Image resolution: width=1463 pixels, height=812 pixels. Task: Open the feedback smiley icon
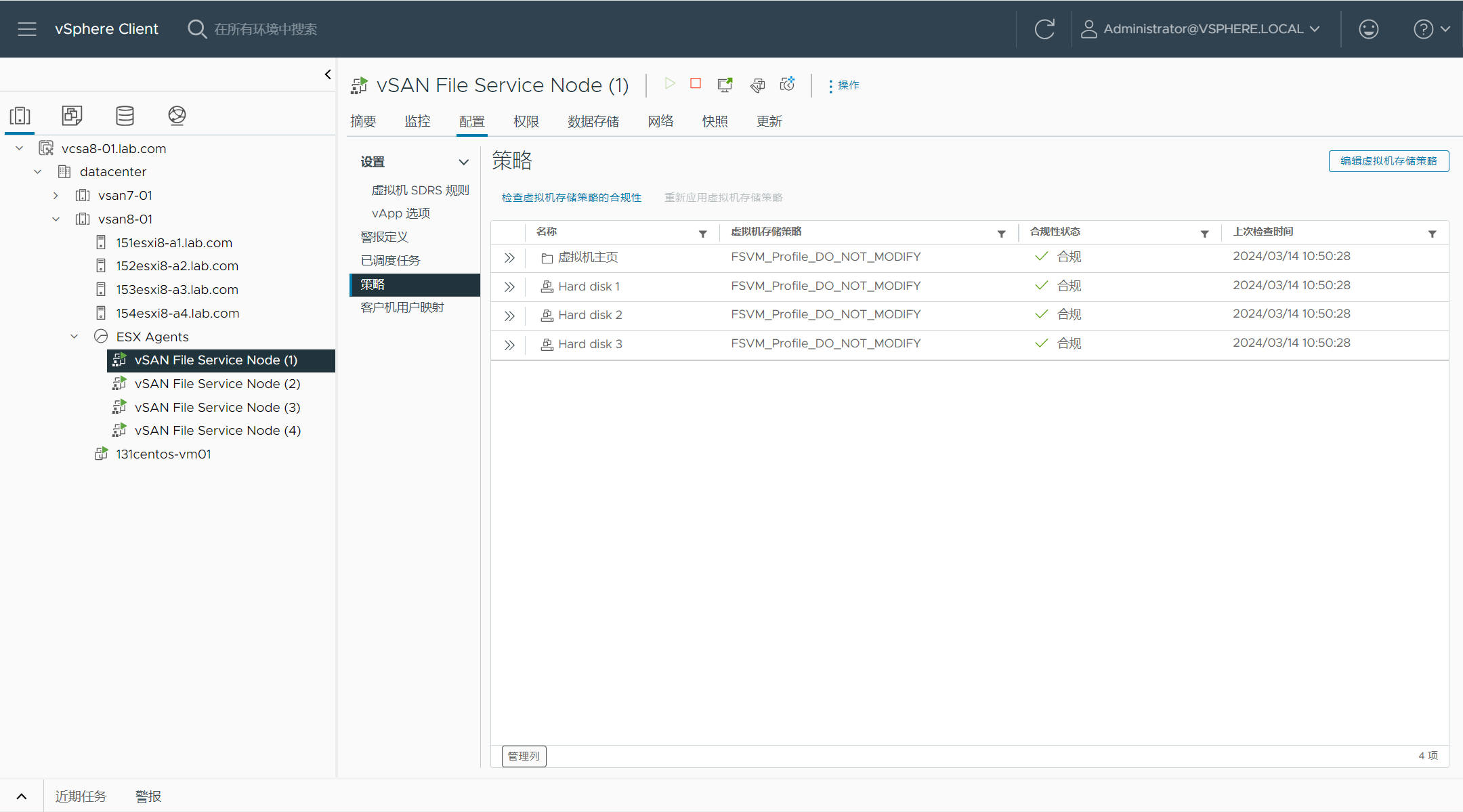click(x=1368, y=29)
